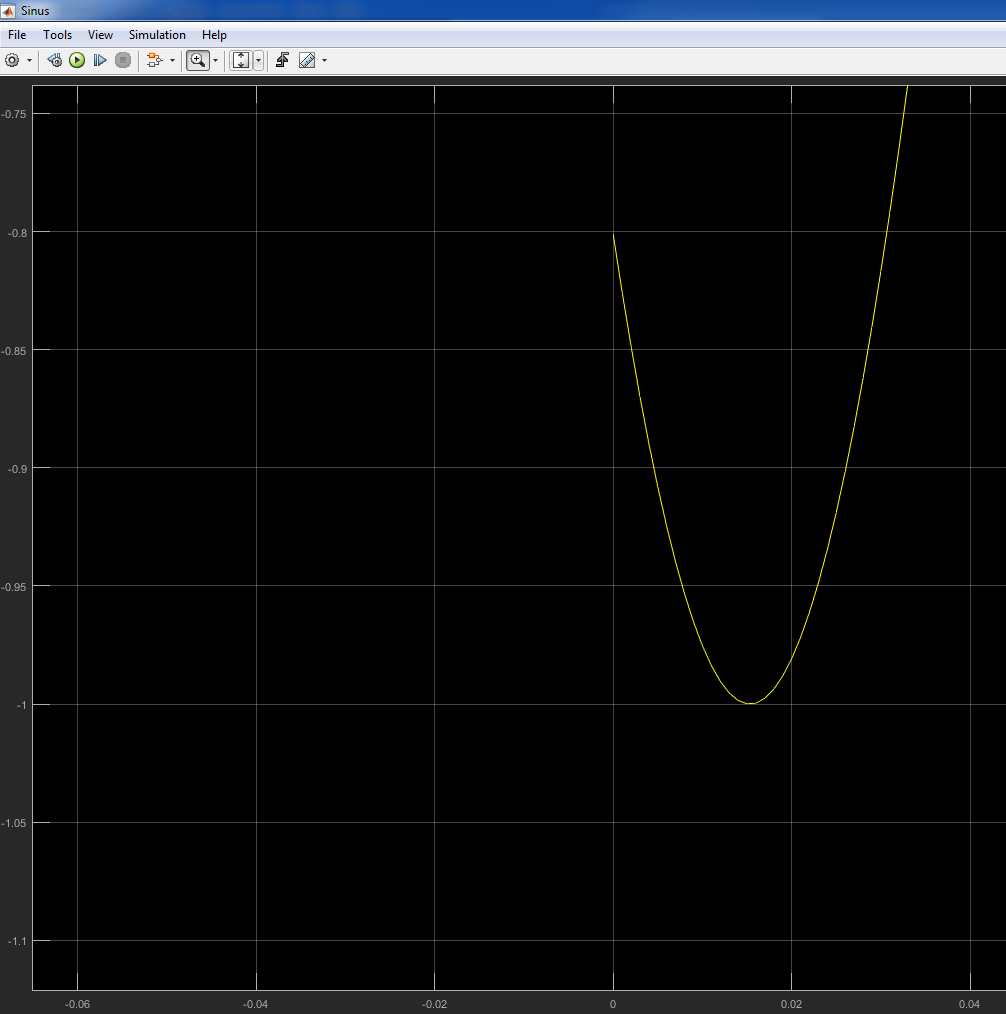Expand the measurements dropdown arrow

pos(324,60)
